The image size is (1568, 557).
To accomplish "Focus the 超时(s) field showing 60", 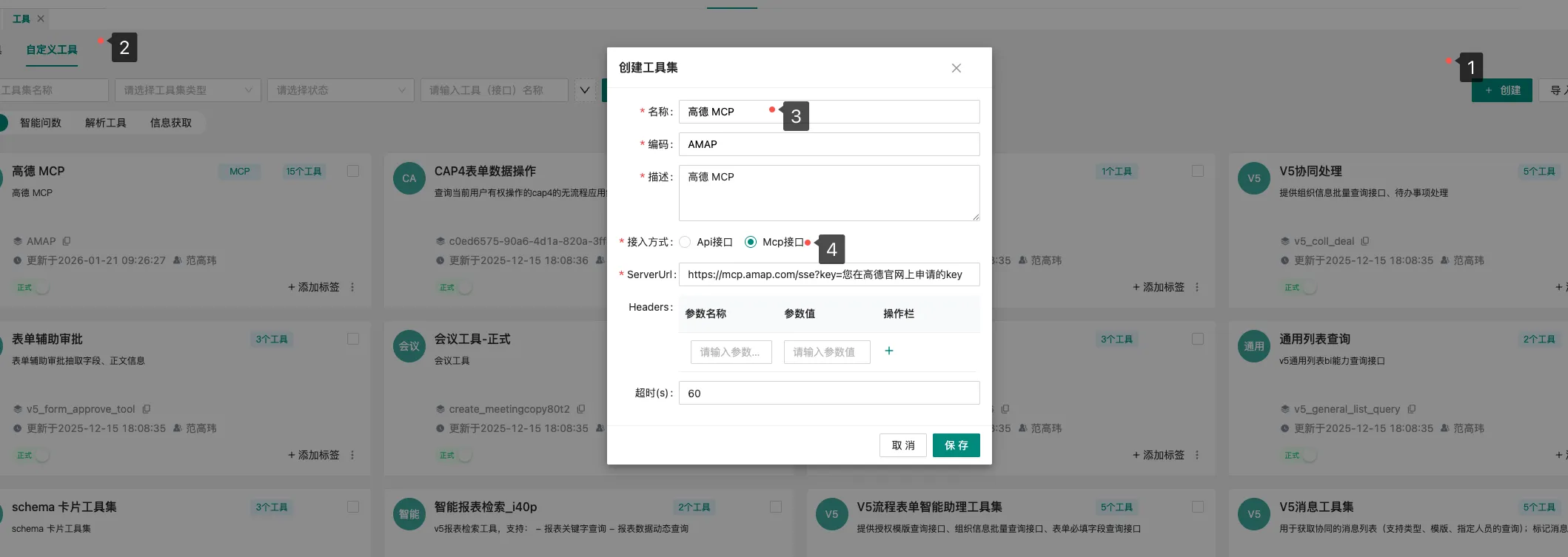I will 829,393.
